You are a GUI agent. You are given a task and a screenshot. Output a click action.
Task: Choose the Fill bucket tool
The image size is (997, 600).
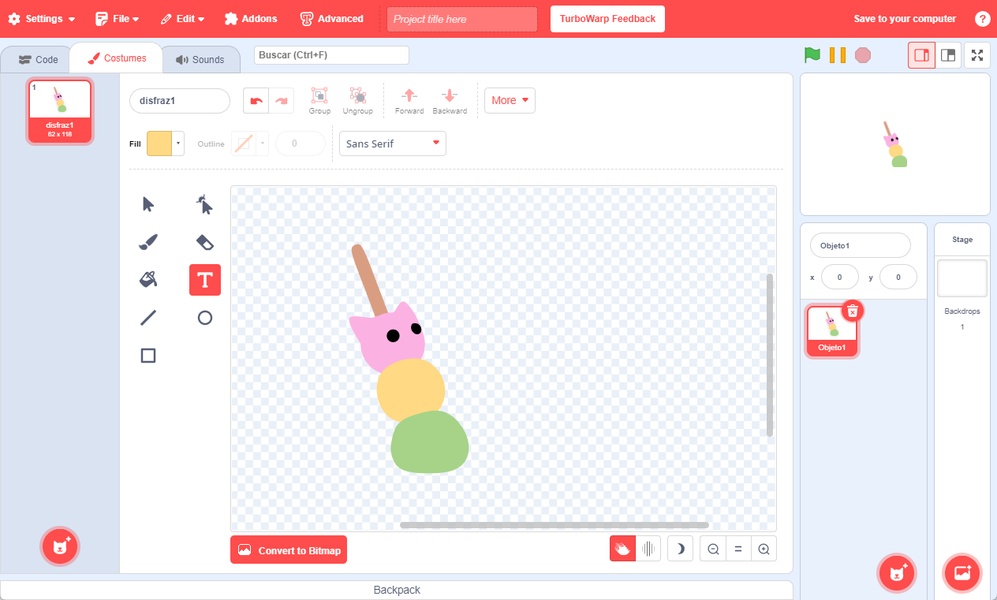148,280
